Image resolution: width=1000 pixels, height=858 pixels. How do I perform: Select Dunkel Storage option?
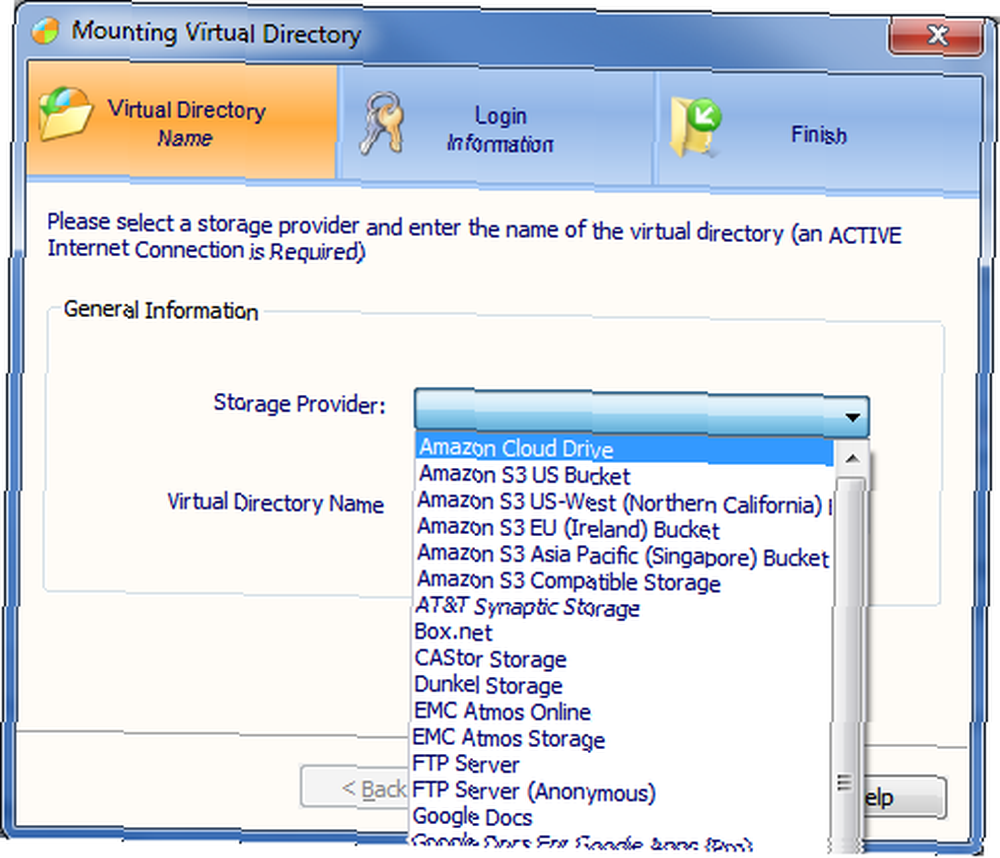pyautogui.click(x=622, y=685)
